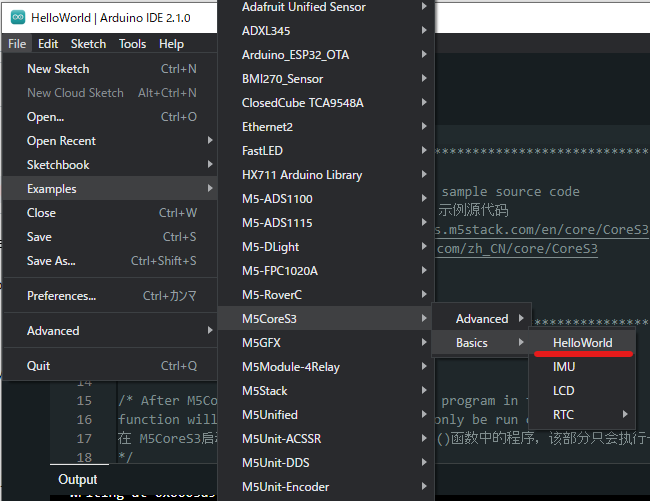The image size is (650, 501).
Task: Expand ClosedCube TCA9548A examples
Action: [x=326, y=103]
